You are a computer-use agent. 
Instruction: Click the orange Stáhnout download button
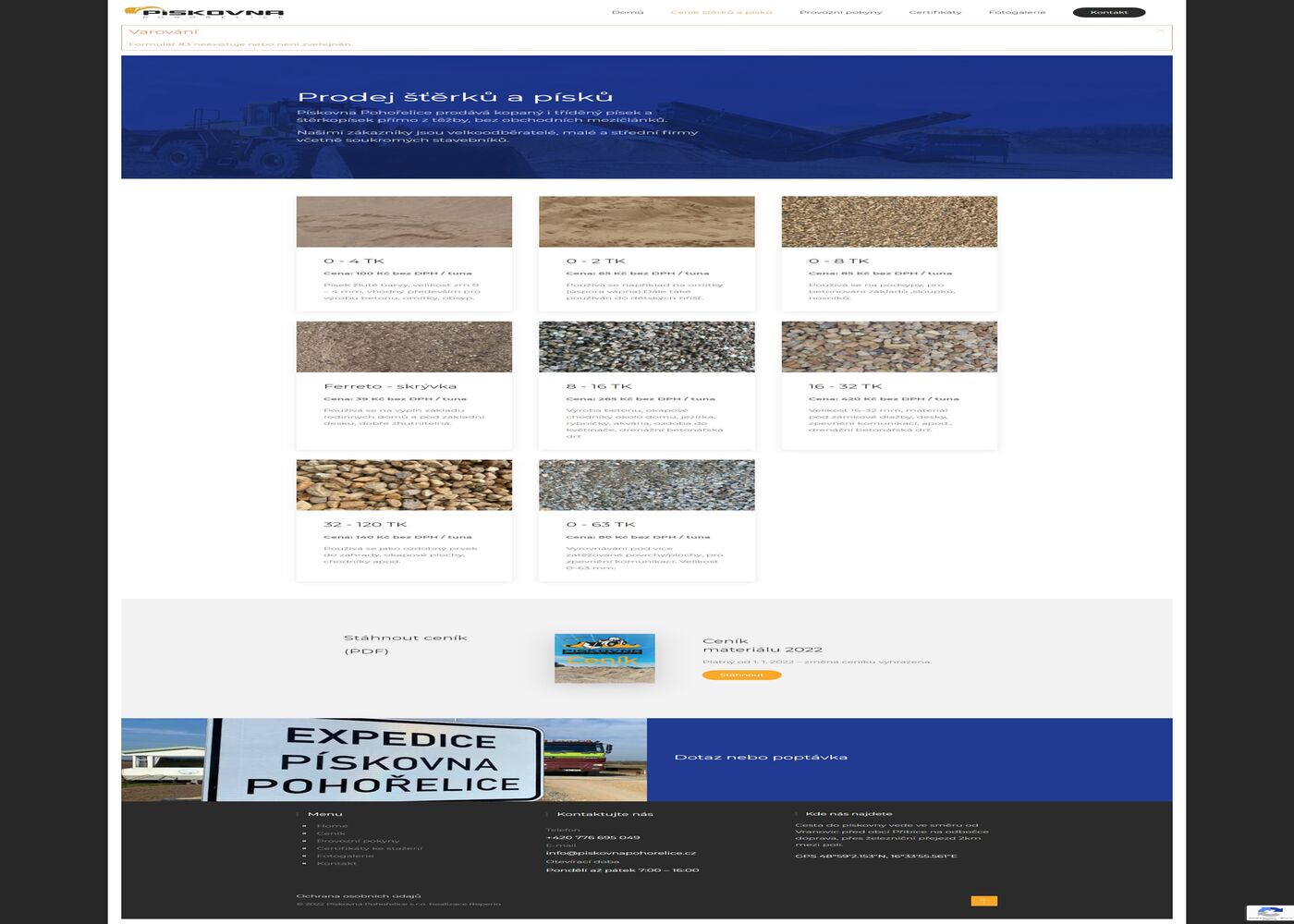[x=741, y=675]
